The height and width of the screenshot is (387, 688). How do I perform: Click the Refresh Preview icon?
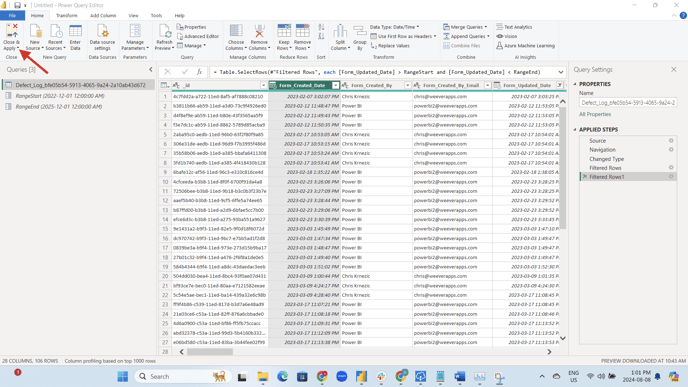click(x=165, y=31)
